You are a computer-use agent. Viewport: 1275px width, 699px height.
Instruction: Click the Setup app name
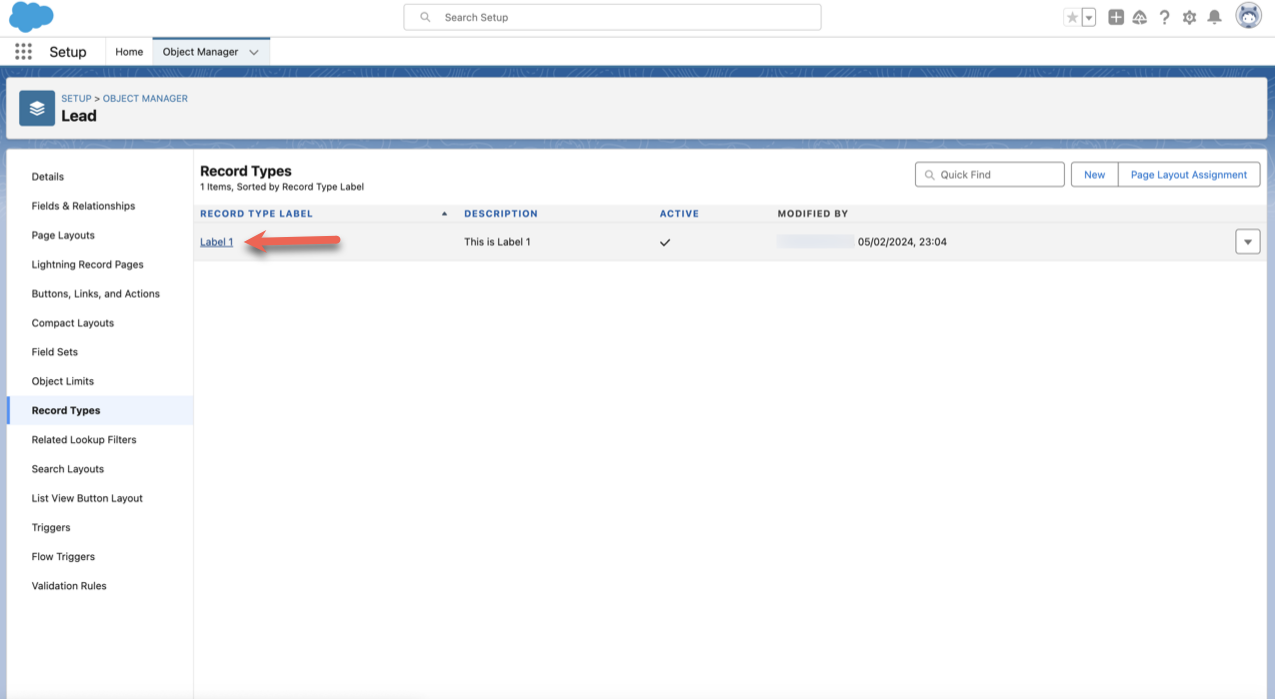68,52
